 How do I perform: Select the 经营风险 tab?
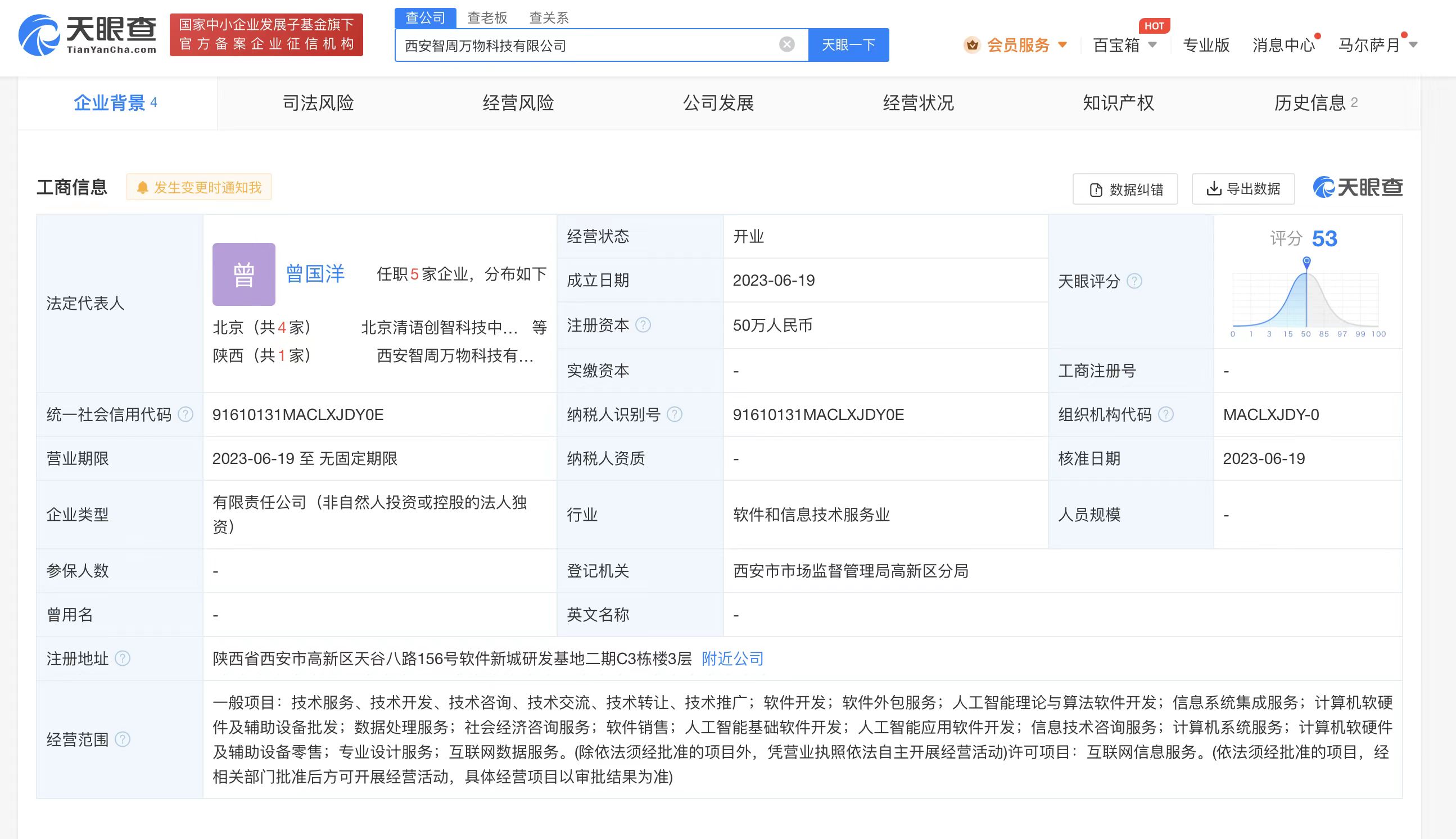(518, 102)
